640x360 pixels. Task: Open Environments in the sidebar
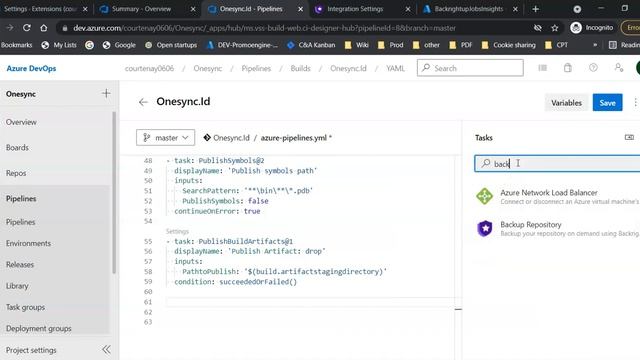[x=29, y=243]
